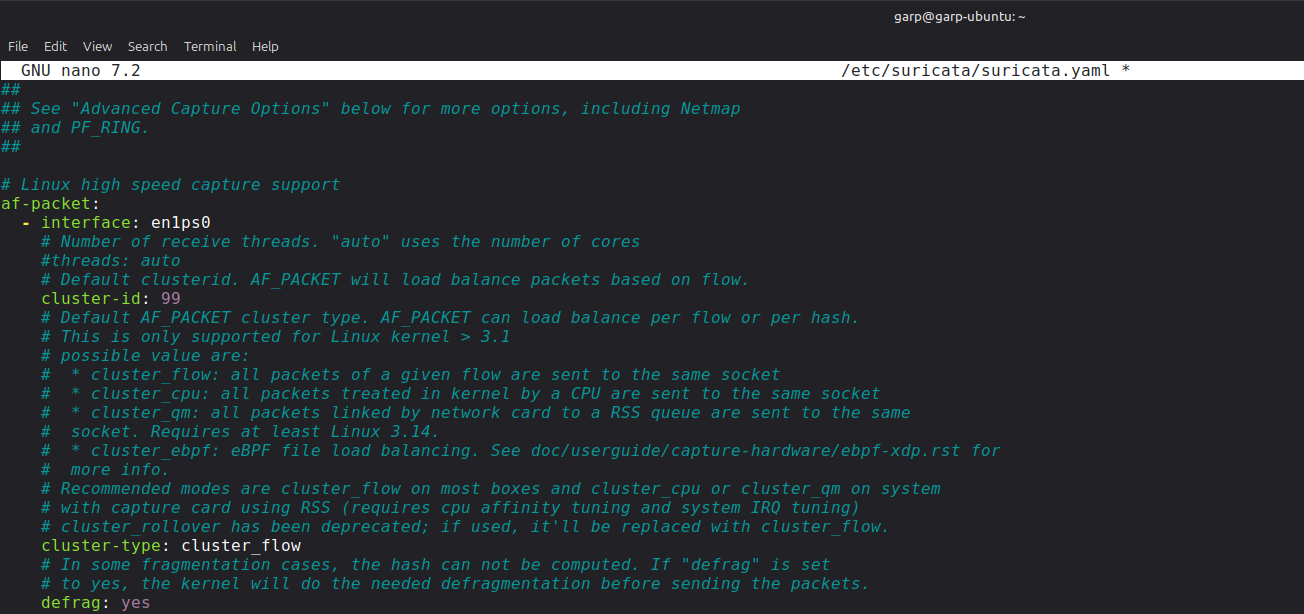
Task: Place cursor on the af-packet key
Action: 45,204
